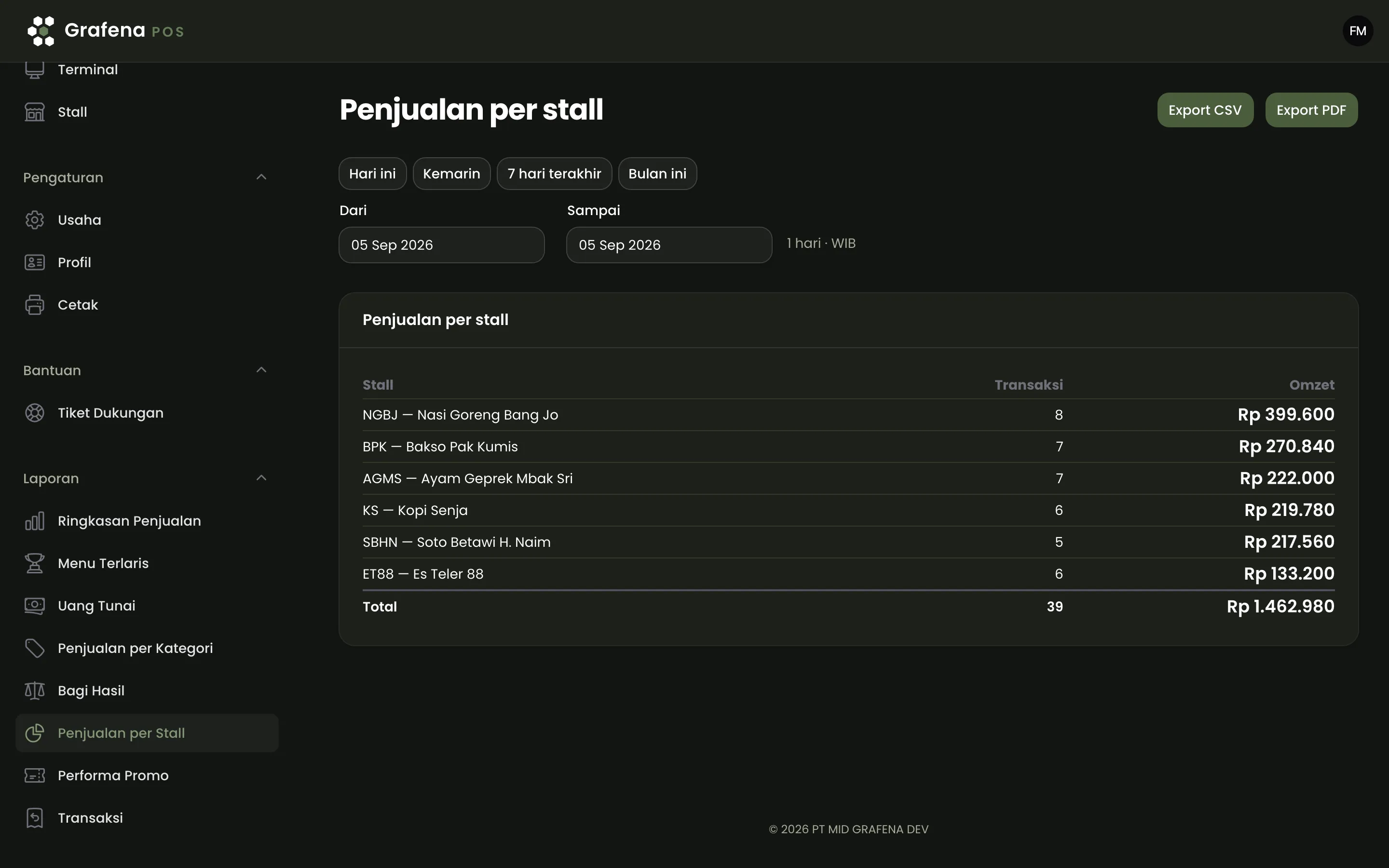This screenshot has height=868, width=1389.
Task: Click the Penjualan per Kategori tag icon
Action: click(34, 648)
